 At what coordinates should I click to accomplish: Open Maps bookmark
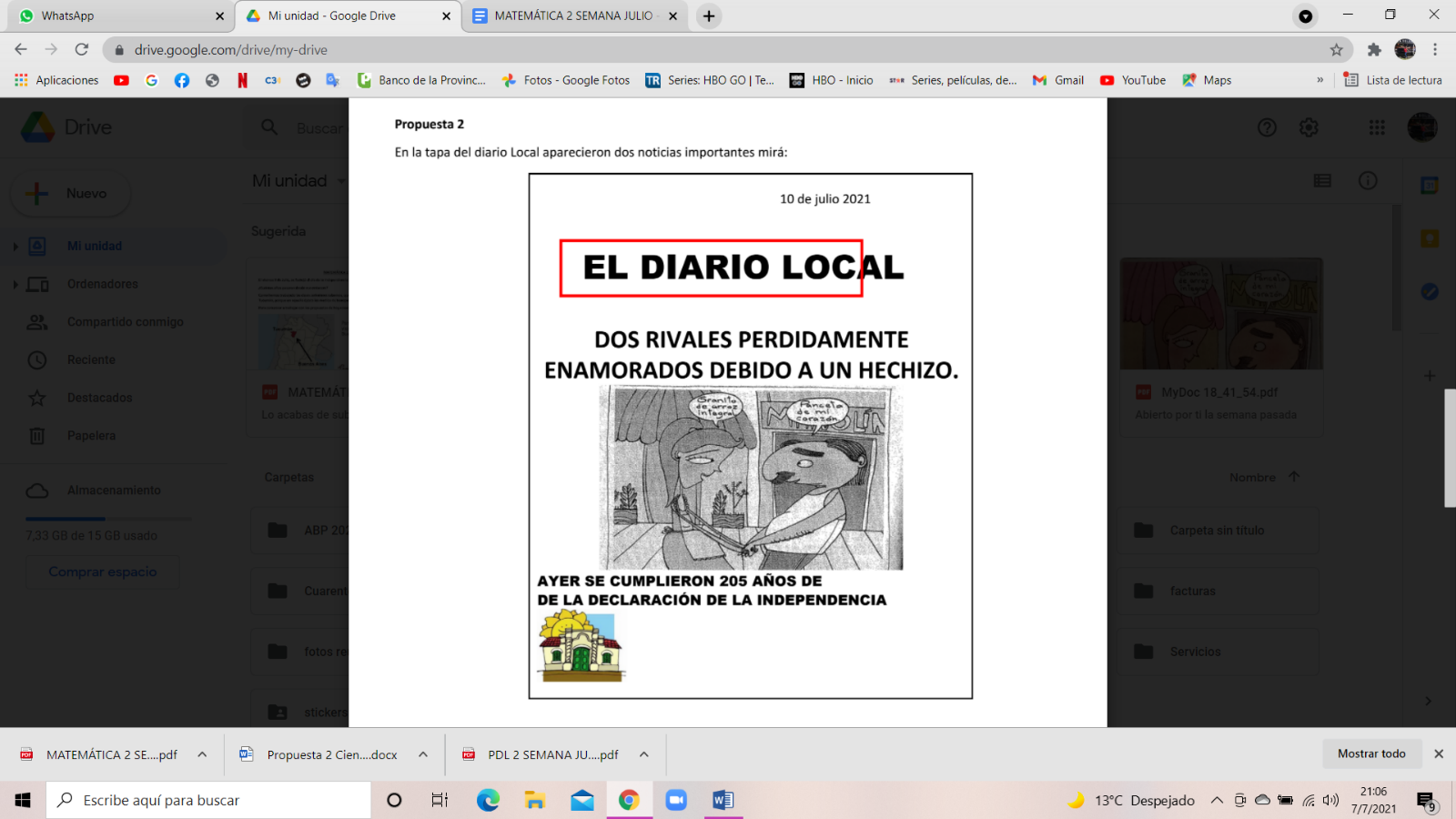coord(1207,80)
